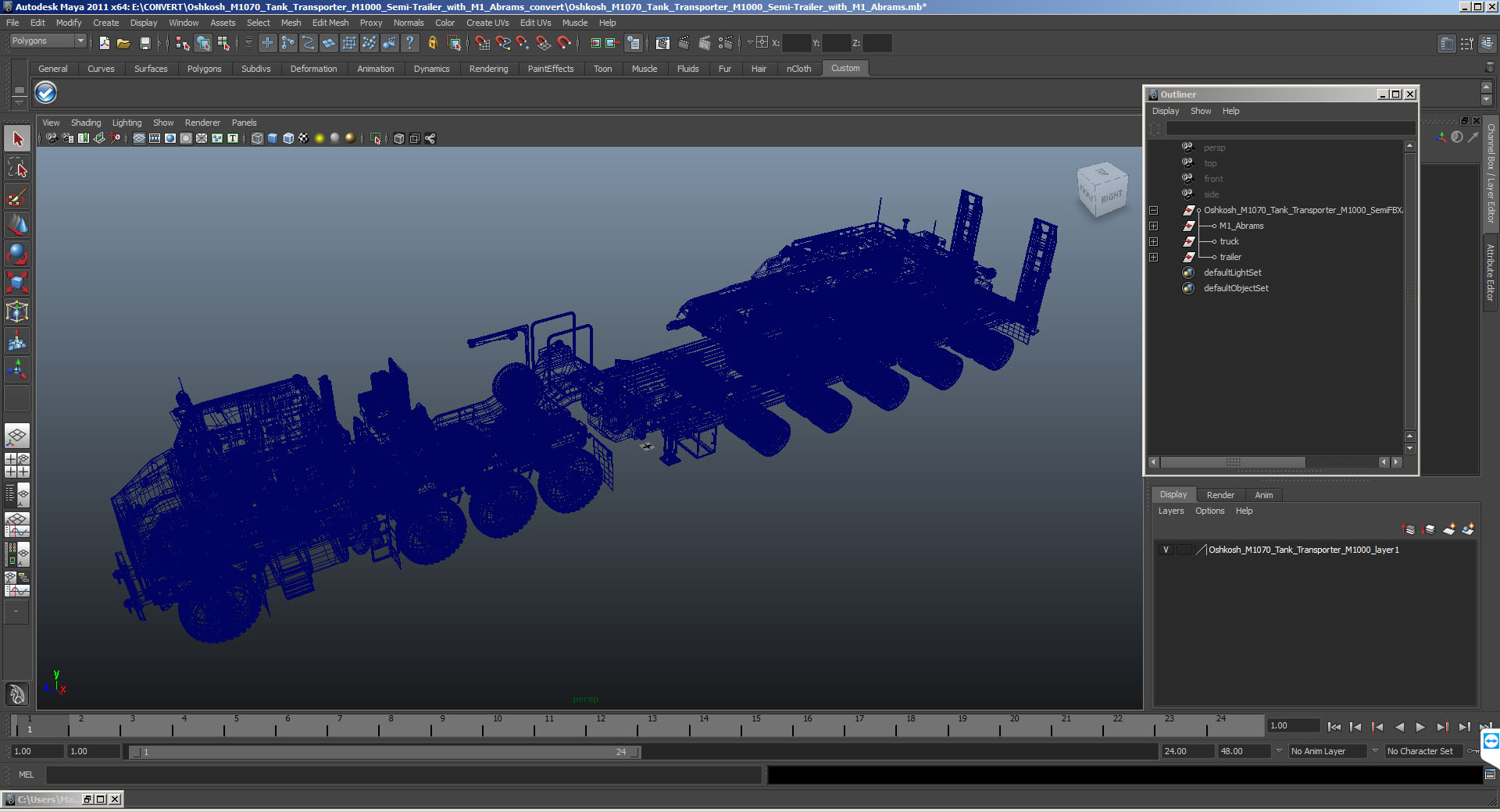Image resolution: width=1500 pixels, height=812 pixels.
Task: Open the Render View window icon
Action: tap(662, 43)
